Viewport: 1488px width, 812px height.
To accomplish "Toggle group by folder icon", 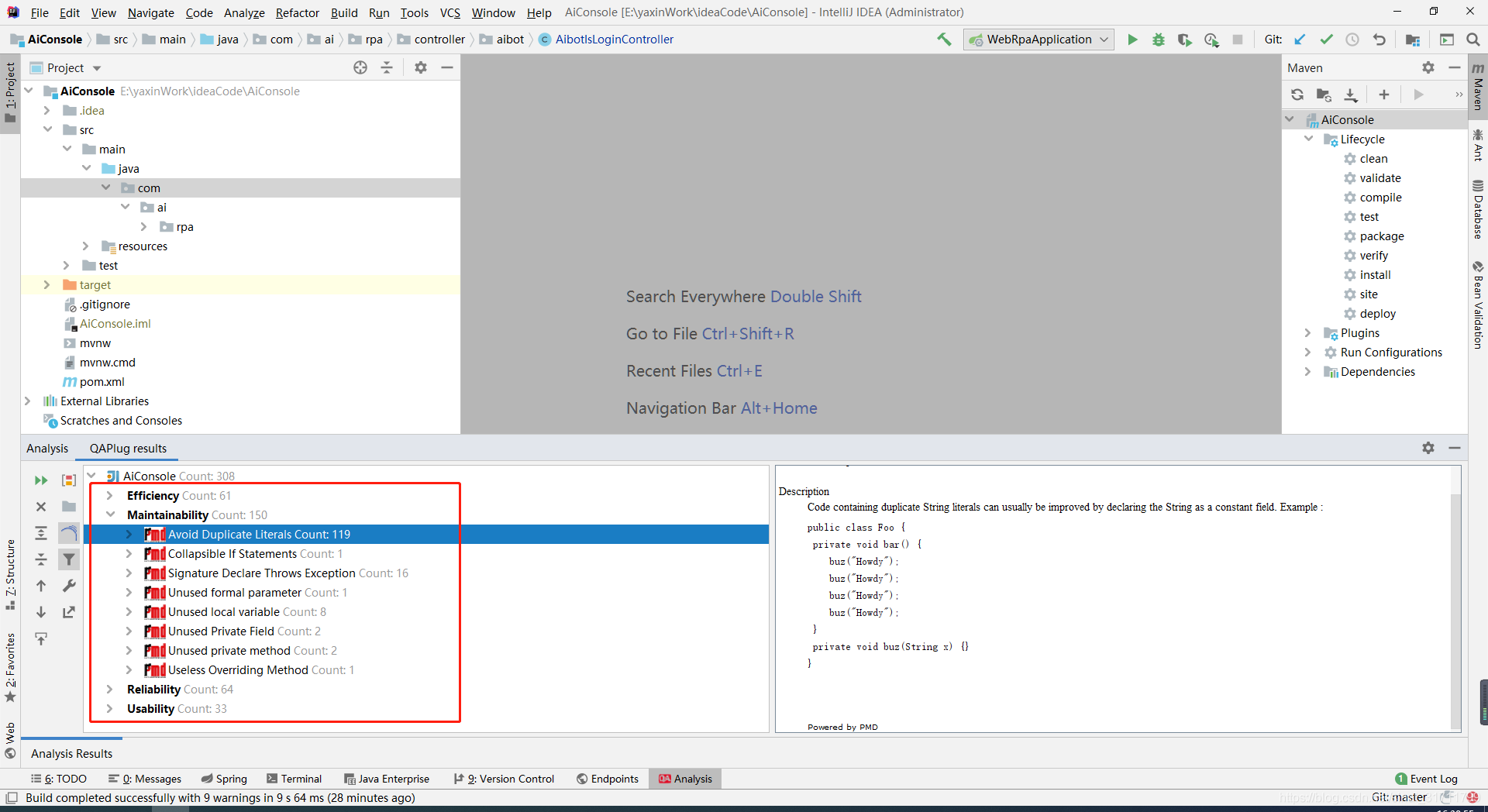I will pos(69,507).
